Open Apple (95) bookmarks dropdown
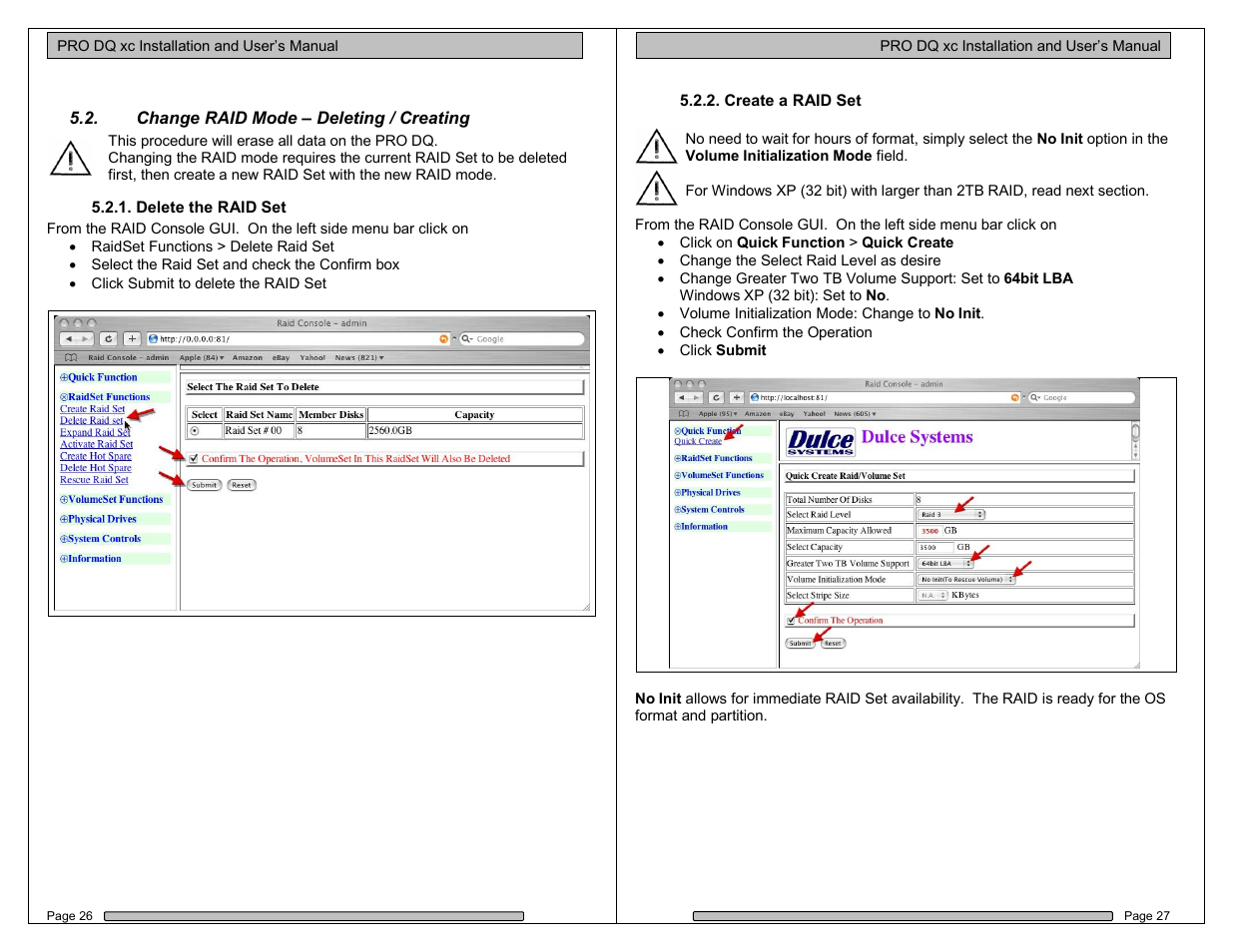 tap(717, 414)
